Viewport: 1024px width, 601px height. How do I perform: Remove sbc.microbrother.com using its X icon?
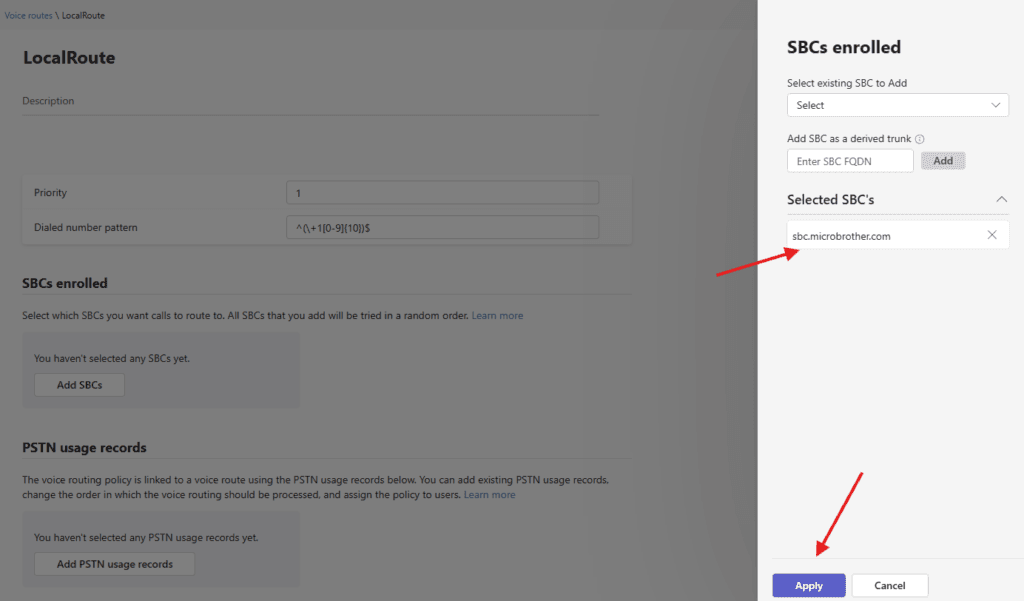pos(991,235)
